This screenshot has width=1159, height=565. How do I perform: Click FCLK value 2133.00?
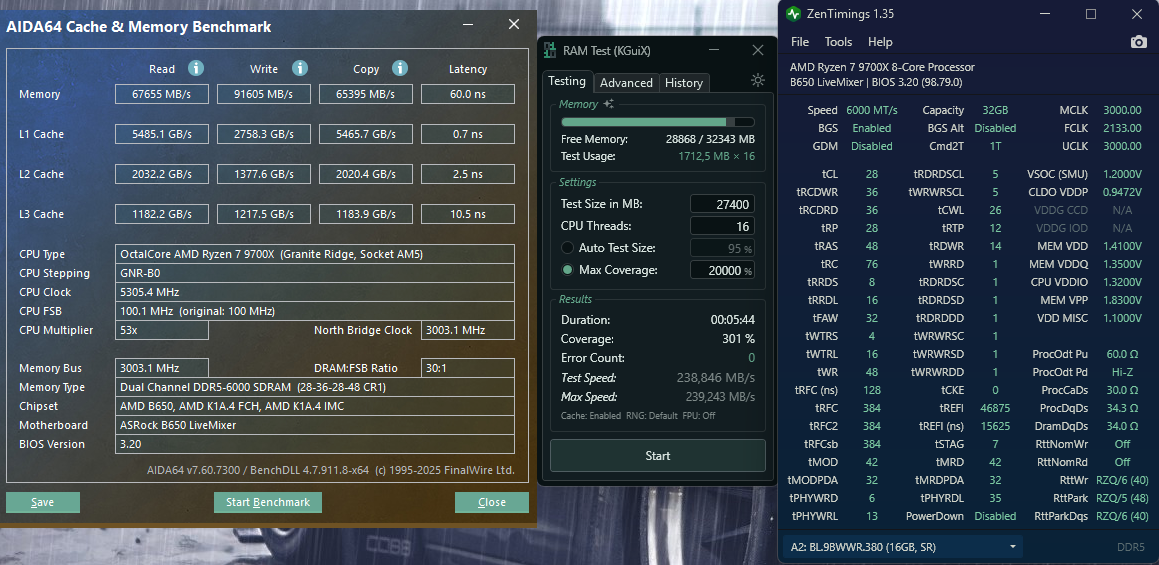pyautogui.click(x=1122, y=128)
